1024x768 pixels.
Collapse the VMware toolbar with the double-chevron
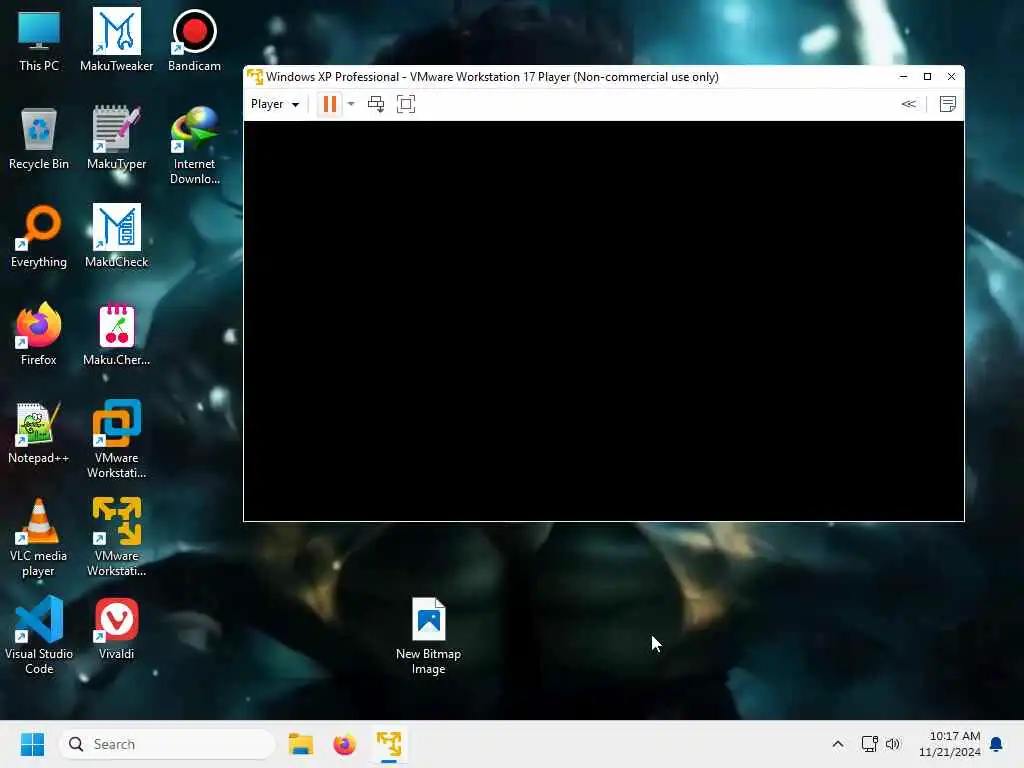pos(908,104)
